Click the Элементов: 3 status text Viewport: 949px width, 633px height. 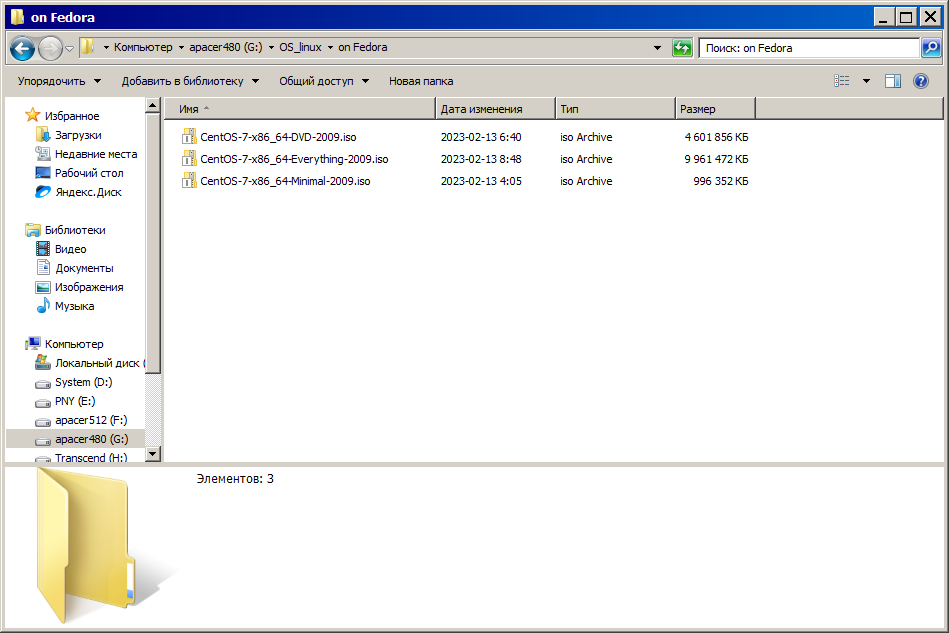[235, 479]
